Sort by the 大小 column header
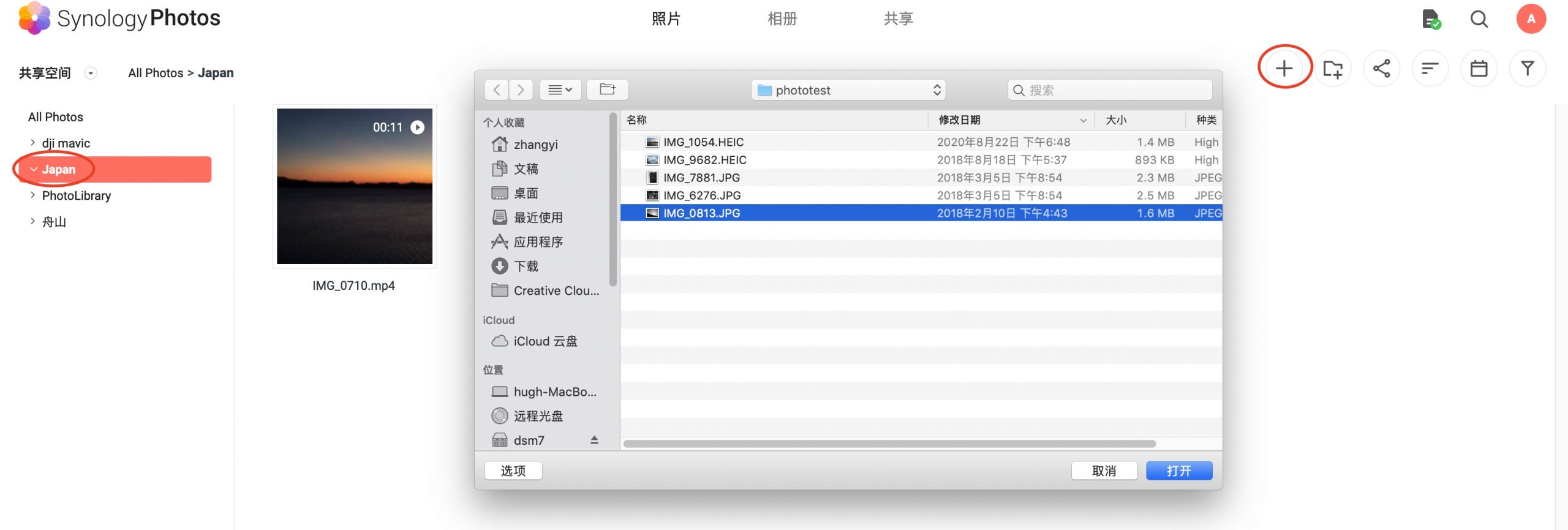Image resolution: width=1568 pixels, height=530 pixels. [x=1140, y=120]
